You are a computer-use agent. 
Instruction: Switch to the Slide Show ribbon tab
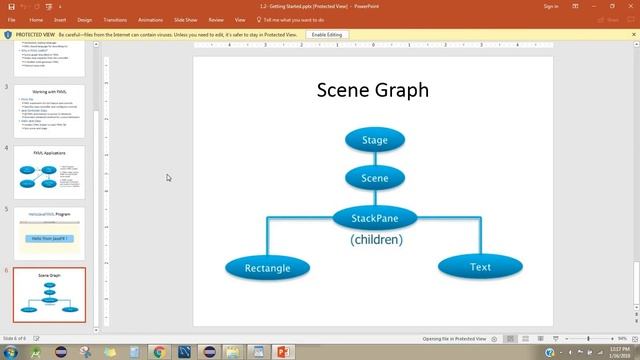pos(185,20)
